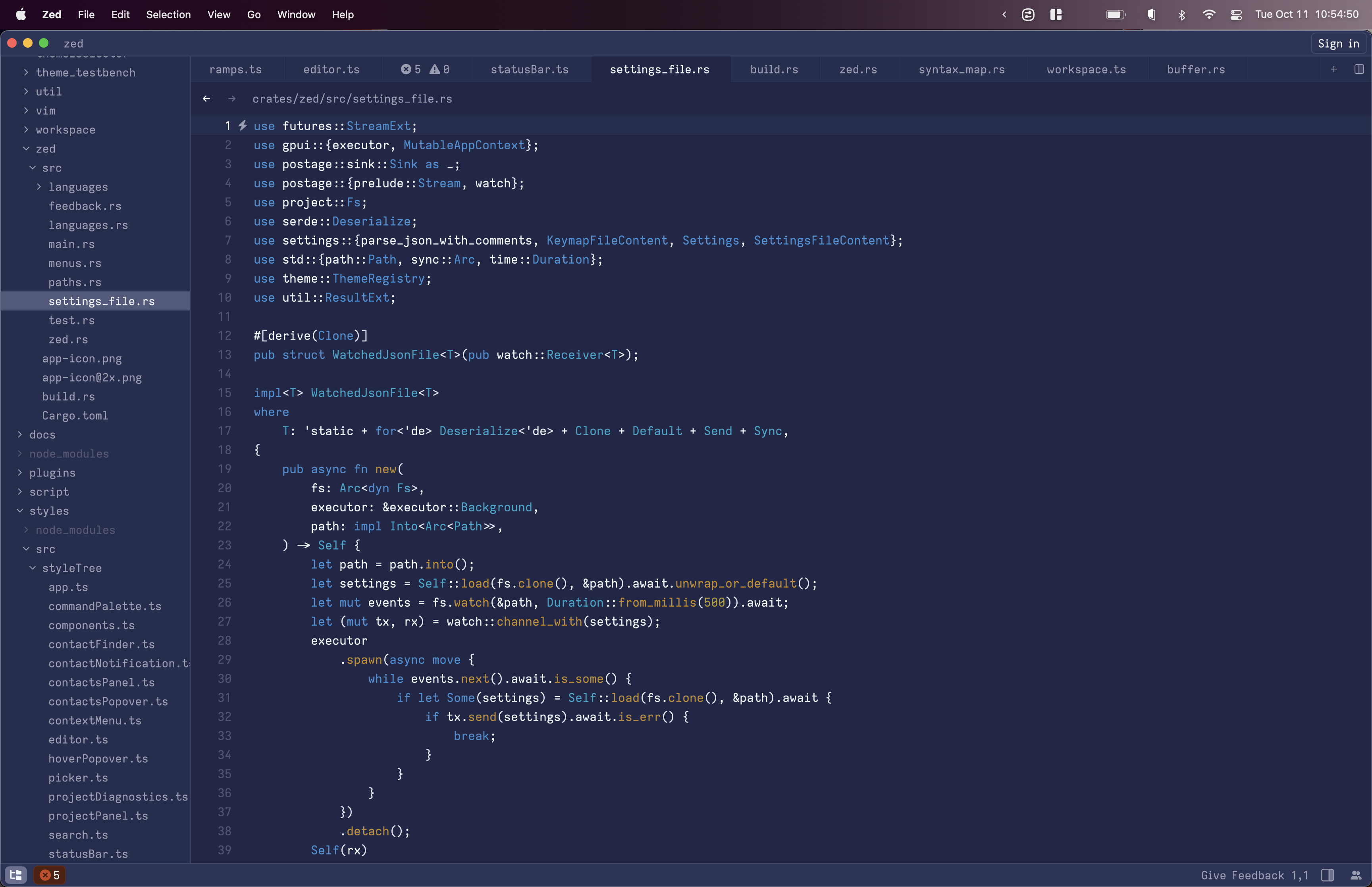
Task: Click the Sign in button
Action: click(x=1338, y=43)
